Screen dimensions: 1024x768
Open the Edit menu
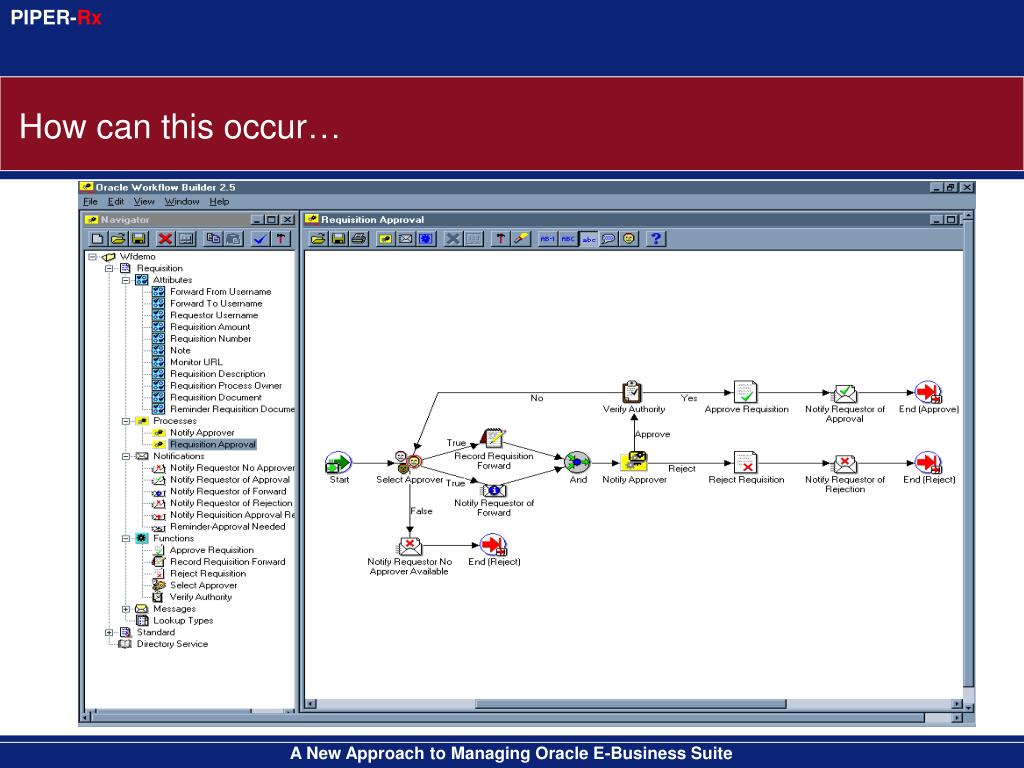pyautogui.click(x=116, y=202)
